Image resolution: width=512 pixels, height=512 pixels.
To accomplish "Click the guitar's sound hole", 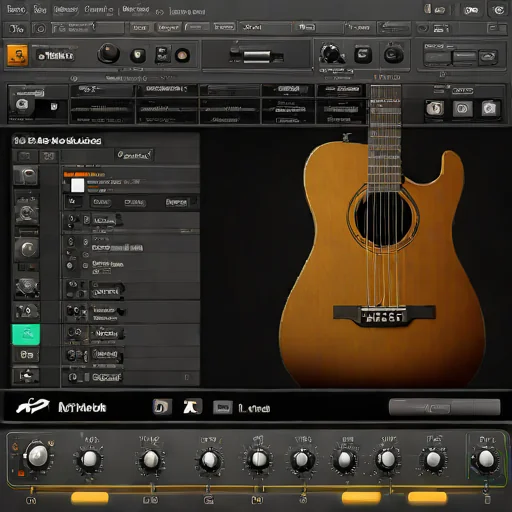I will point(384,218).
